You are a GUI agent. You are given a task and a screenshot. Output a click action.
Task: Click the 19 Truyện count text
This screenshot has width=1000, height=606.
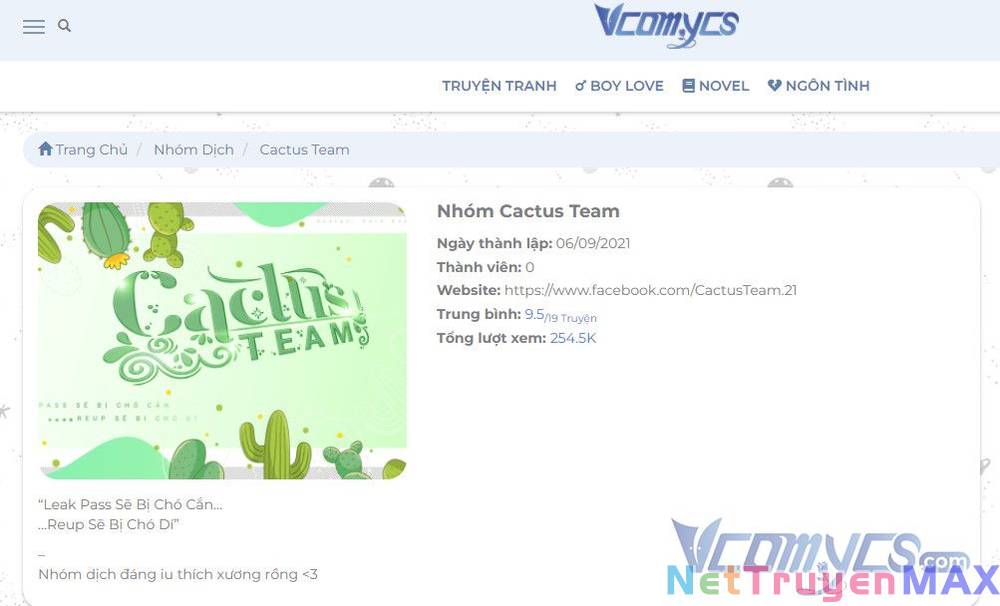pyautogui.click(x=572, y=318)
